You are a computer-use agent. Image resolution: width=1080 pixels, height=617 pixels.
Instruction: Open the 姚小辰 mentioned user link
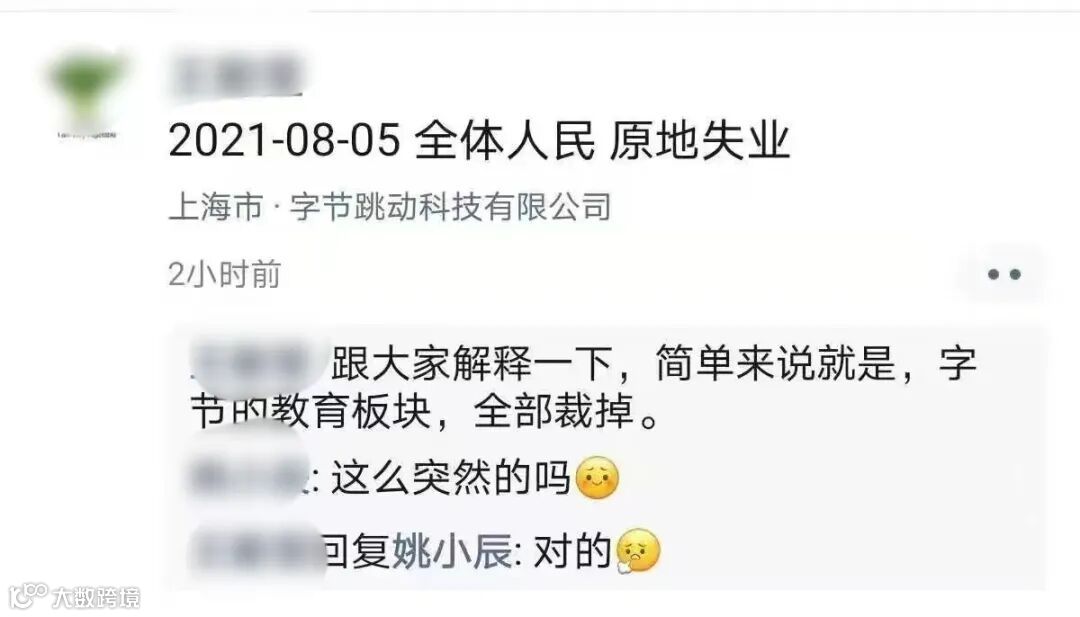pos(453,552)
